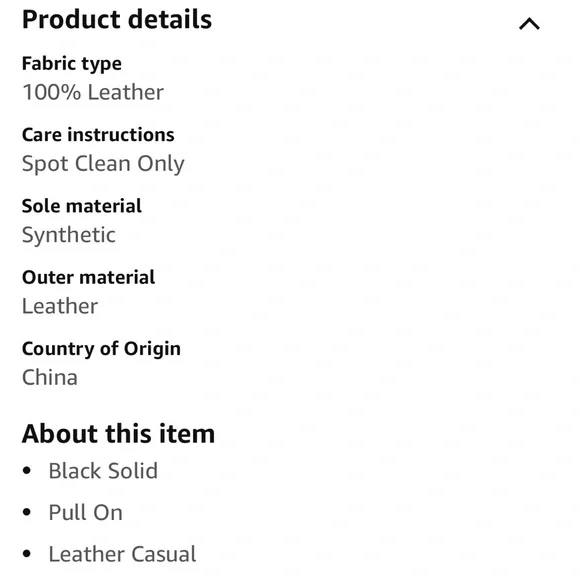Select the Care instructions label
Screen dimensions: 580x580
tap(98, 135)
